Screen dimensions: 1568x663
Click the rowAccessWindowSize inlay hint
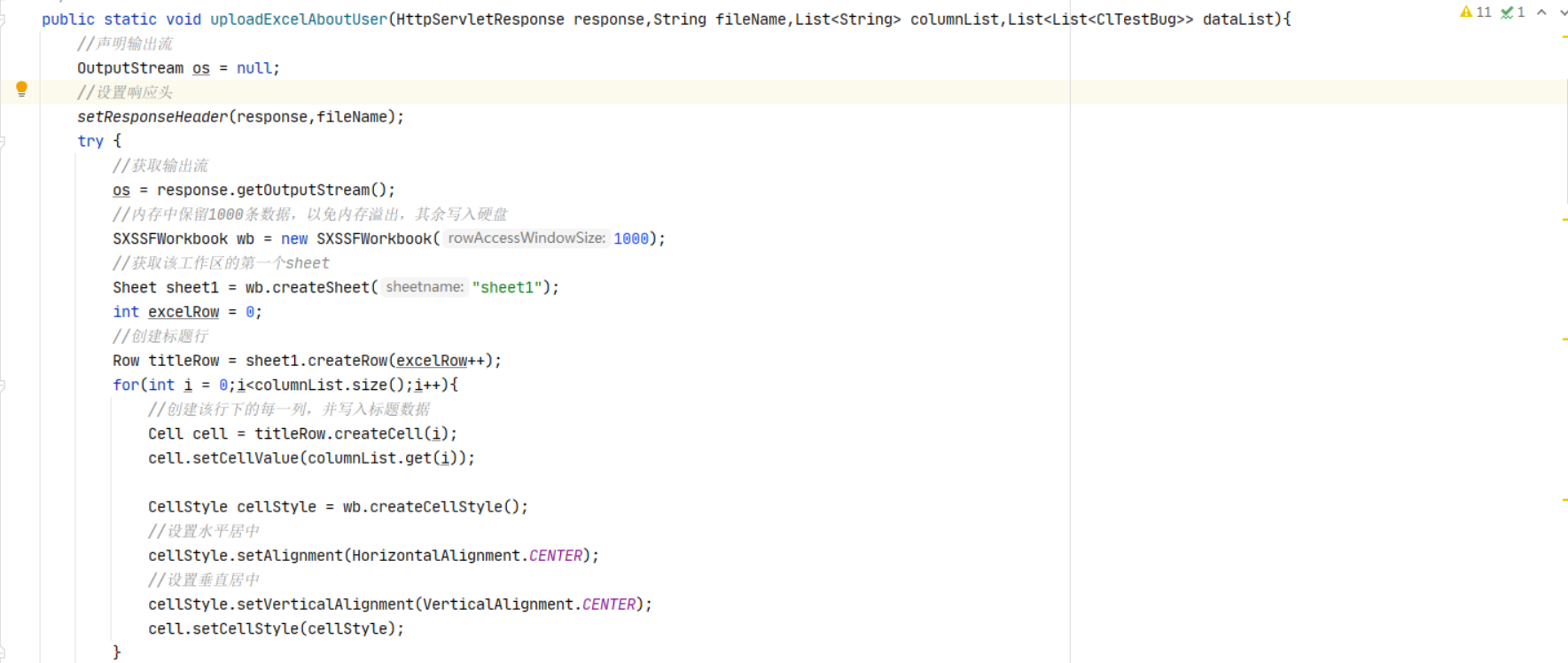[527, 238]
